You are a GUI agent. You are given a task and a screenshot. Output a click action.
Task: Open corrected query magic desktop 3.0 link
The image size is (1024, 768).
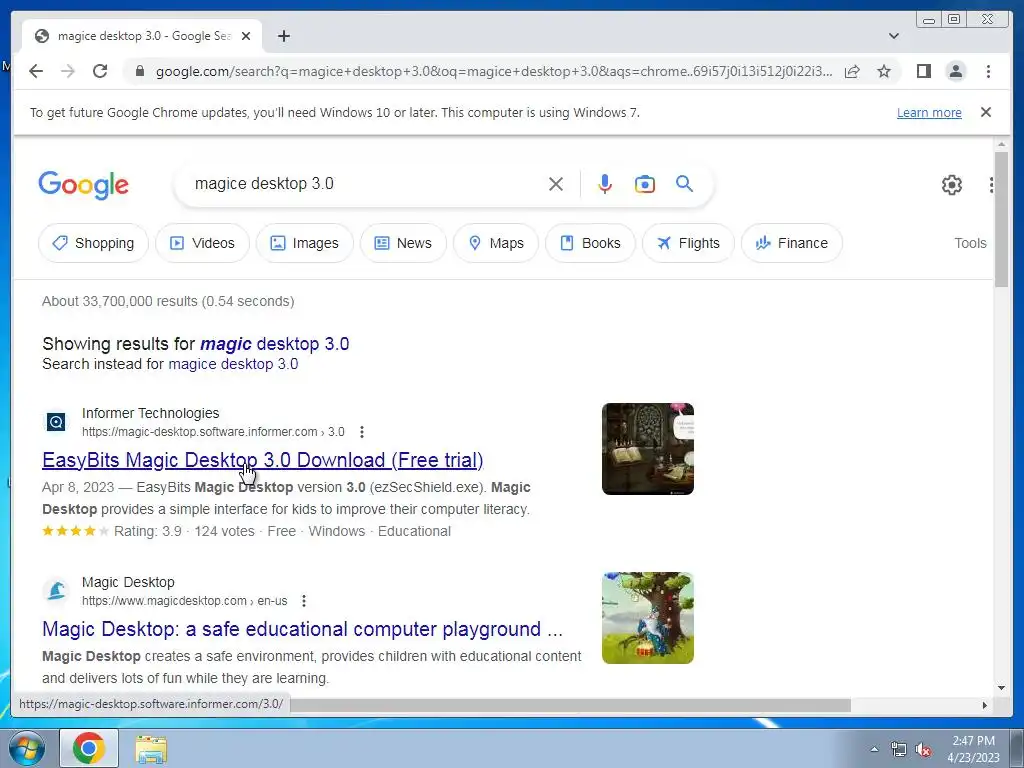pyautogui.click(x=274, y=344)
